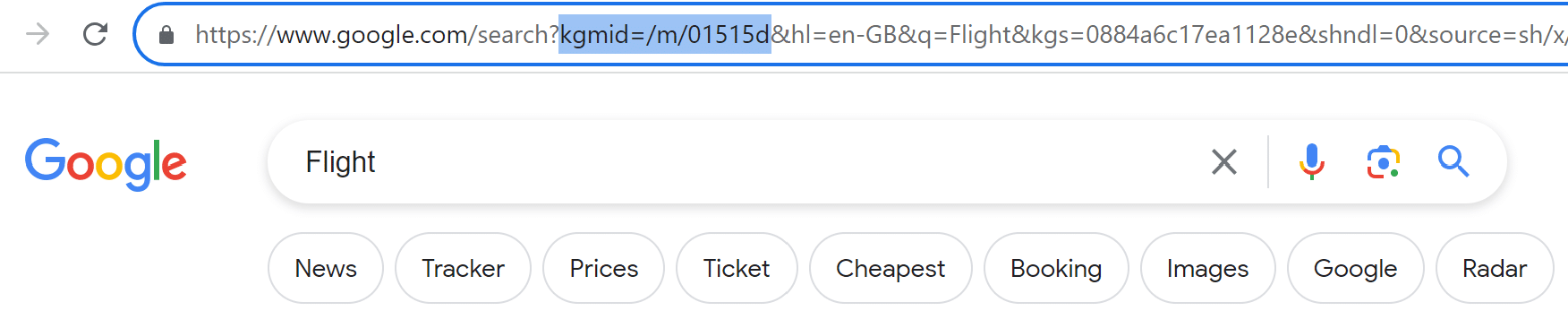Image resolution: width=1568 pixels, height=328 pixels.
Task: Reload the page with refresh icon
Action: (95, 34)
